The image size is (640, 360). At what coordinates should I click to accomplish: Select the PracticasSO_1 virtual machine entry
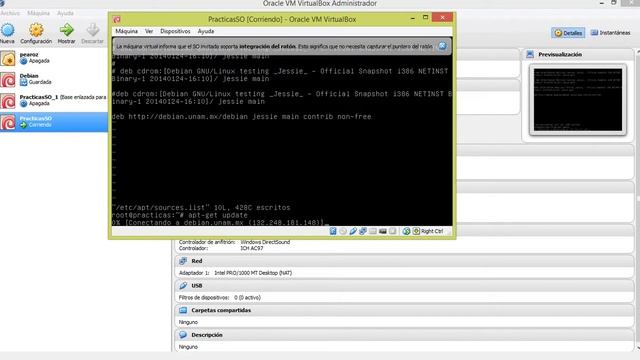coord(54,101)
